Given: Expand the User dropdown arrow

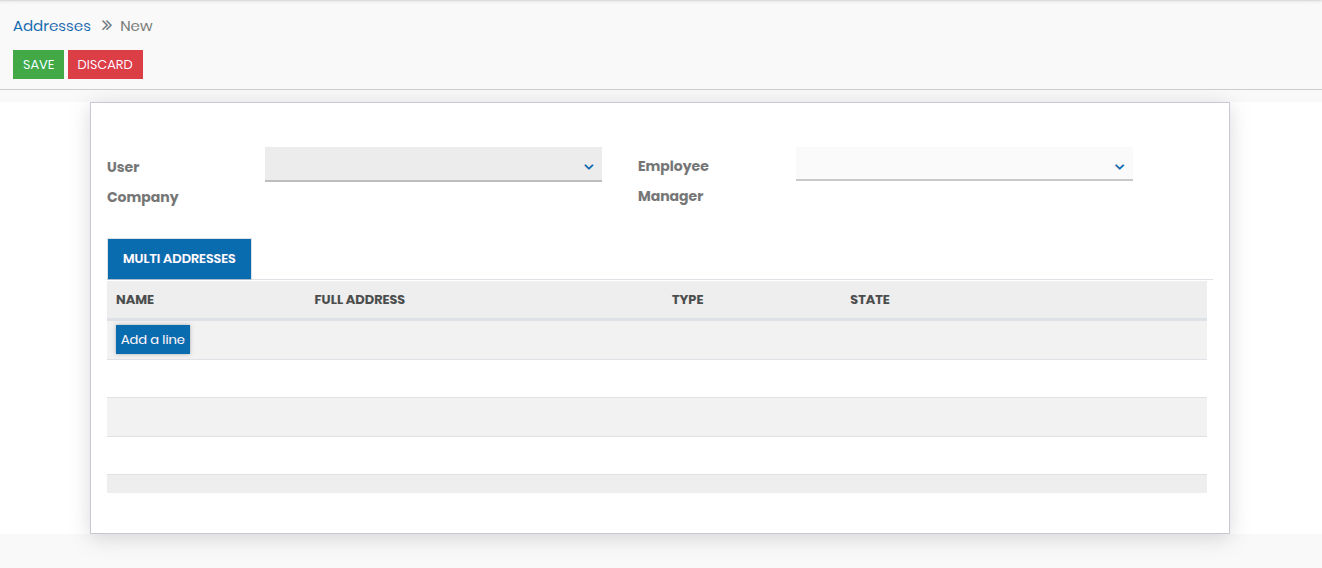Looking at the screenshot, I should point(589,166).
